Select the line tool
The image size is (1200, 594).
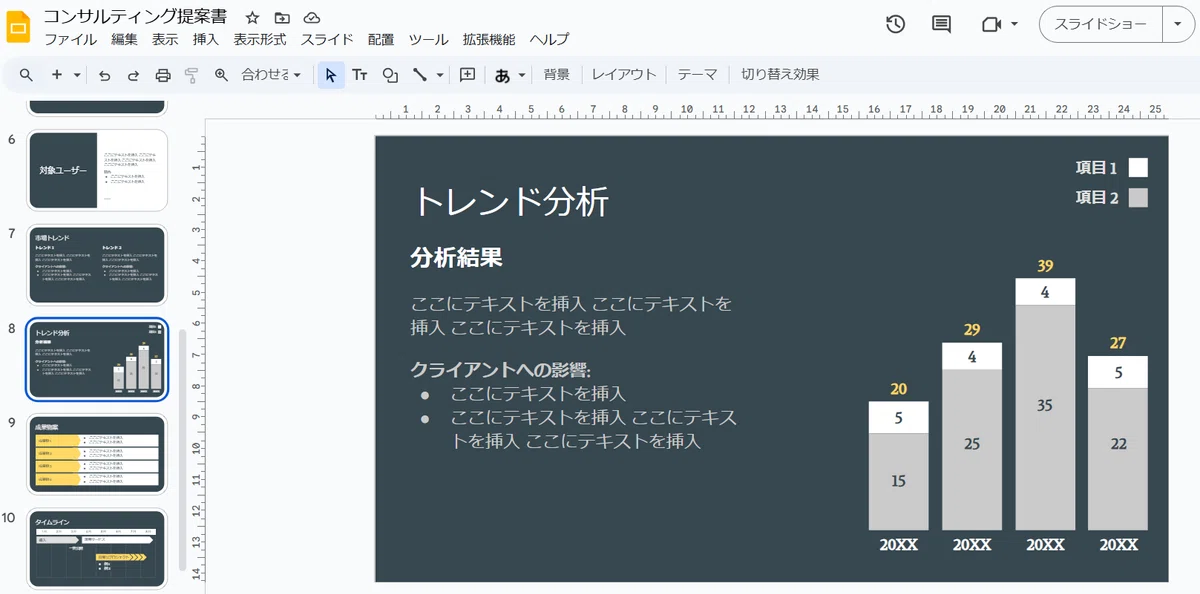pos(420,75)
